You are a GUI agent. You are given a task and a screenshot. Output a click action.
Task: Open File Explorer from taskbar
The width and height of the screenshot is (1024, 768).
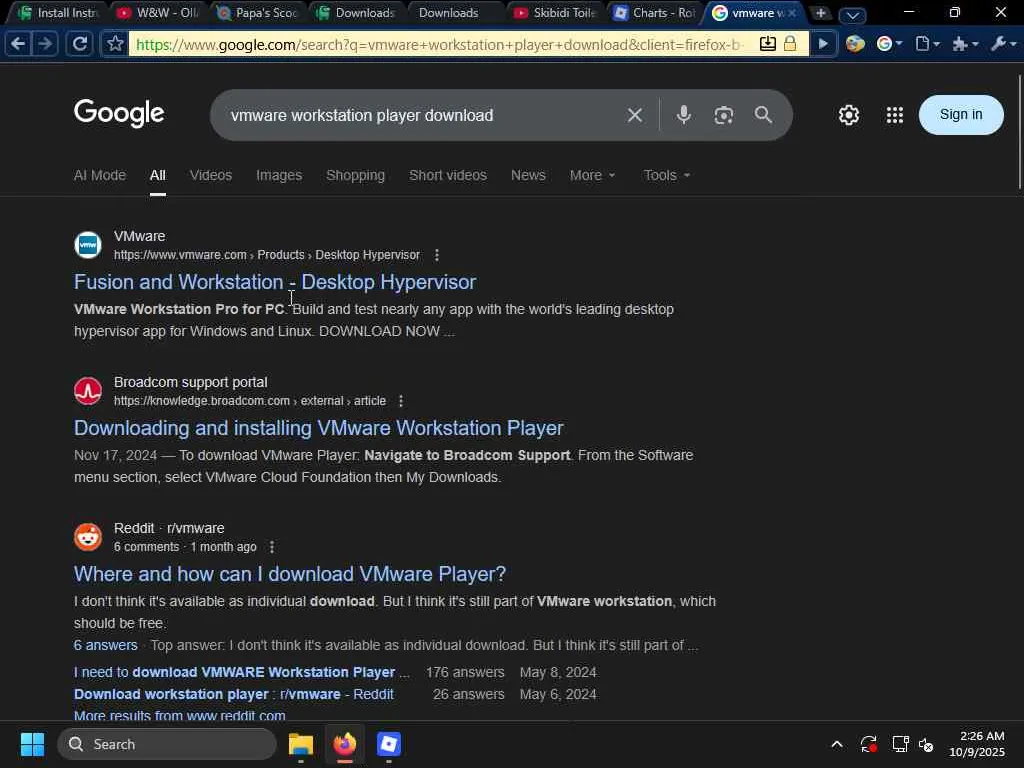pos(301,744)
